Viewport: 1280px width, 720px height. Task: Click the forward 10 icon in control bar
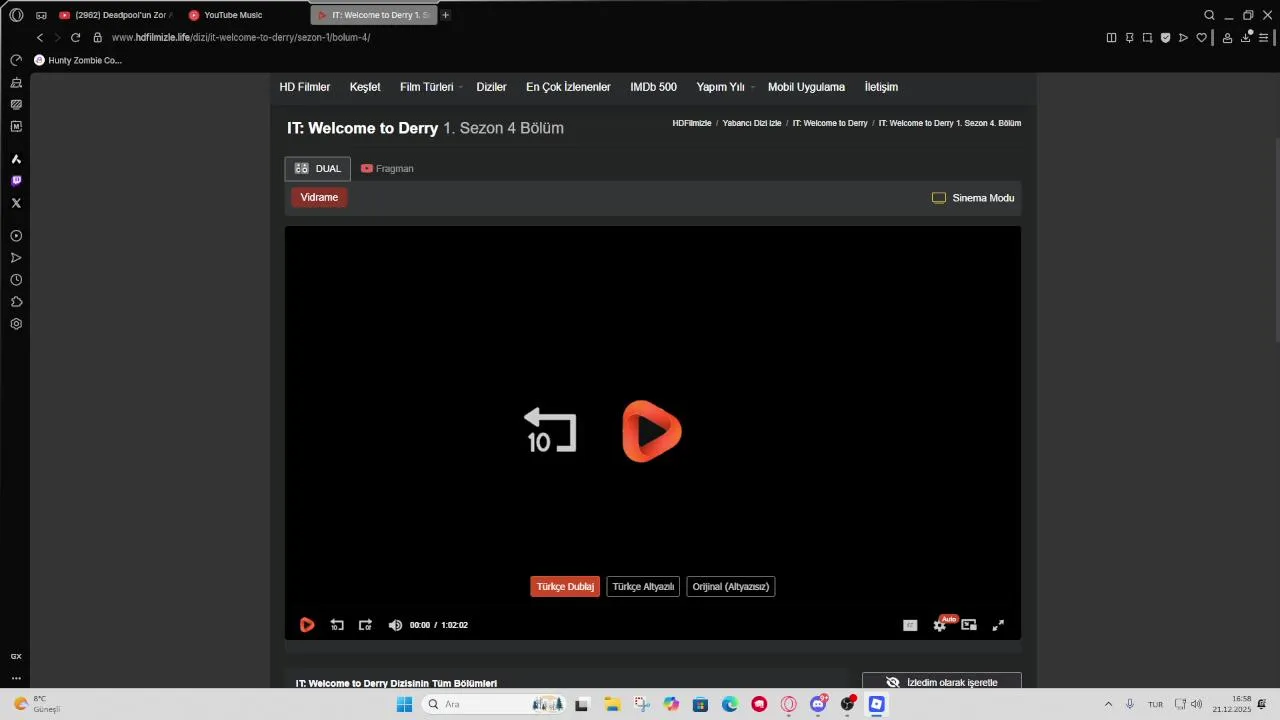[365, 625]
